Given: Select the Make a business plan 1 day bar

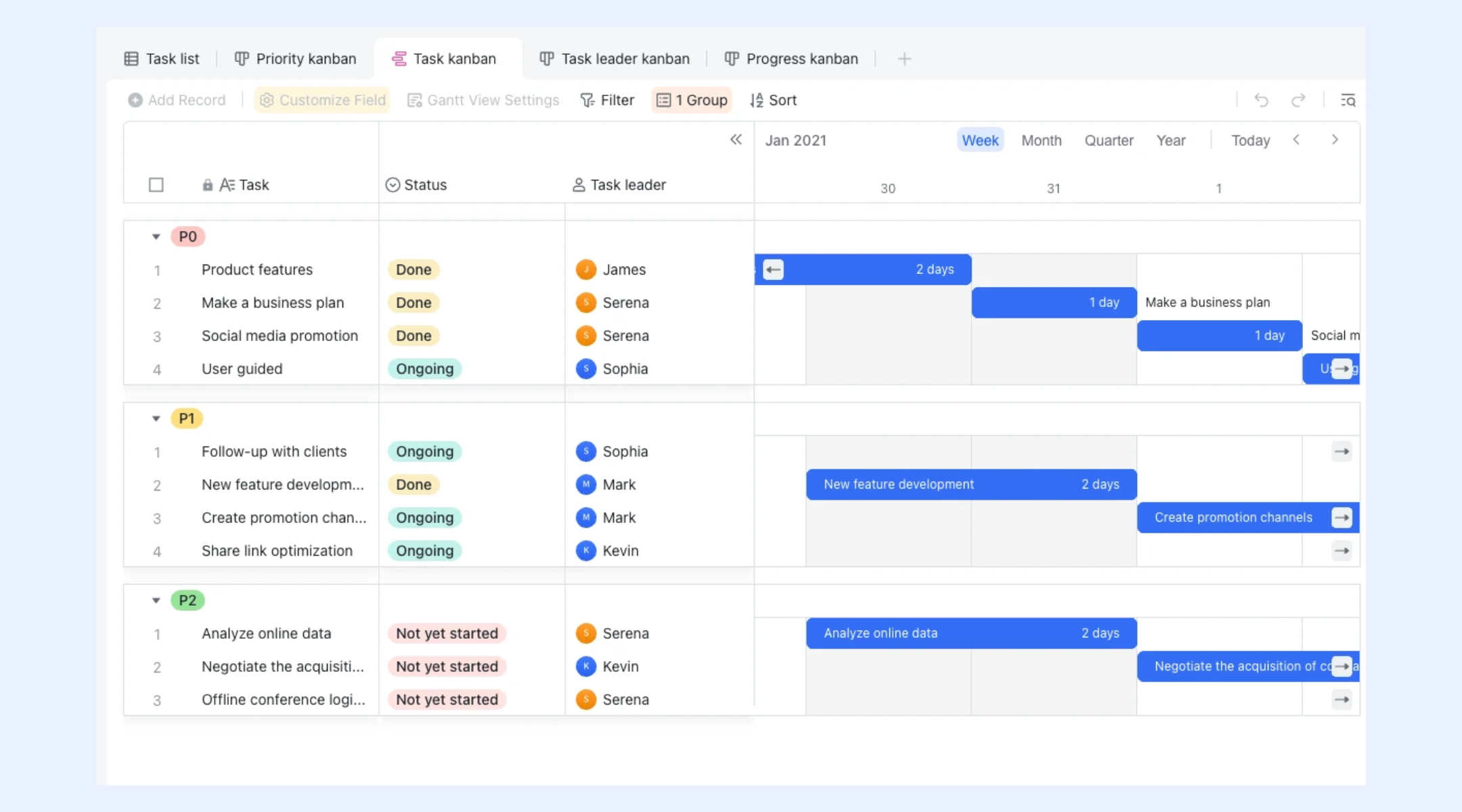Looking at the screenshot, I should point(1055,302).
